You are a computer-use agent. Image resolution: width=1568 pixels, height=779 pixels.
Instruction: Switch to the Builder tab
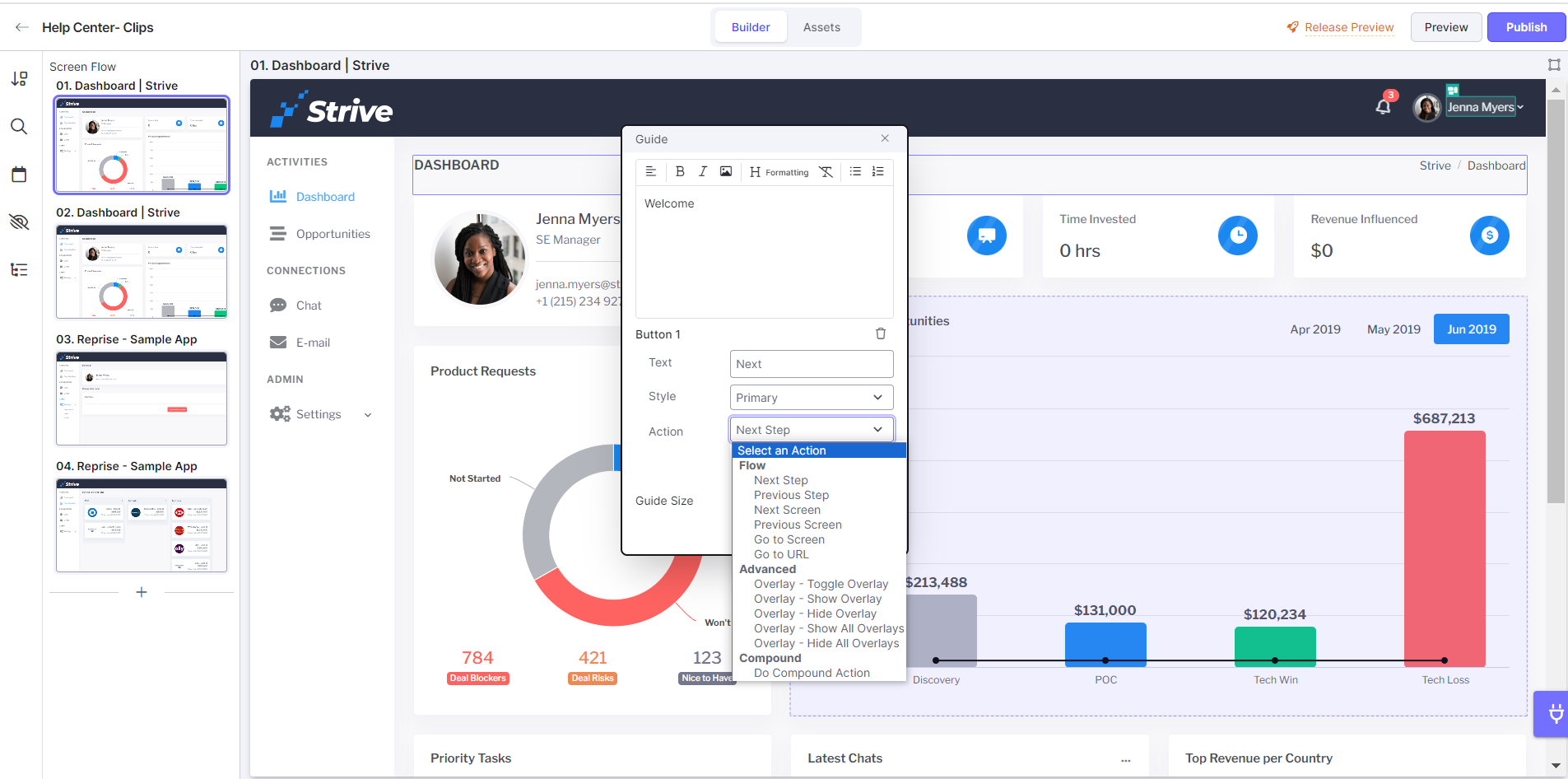tap(751, 27)
